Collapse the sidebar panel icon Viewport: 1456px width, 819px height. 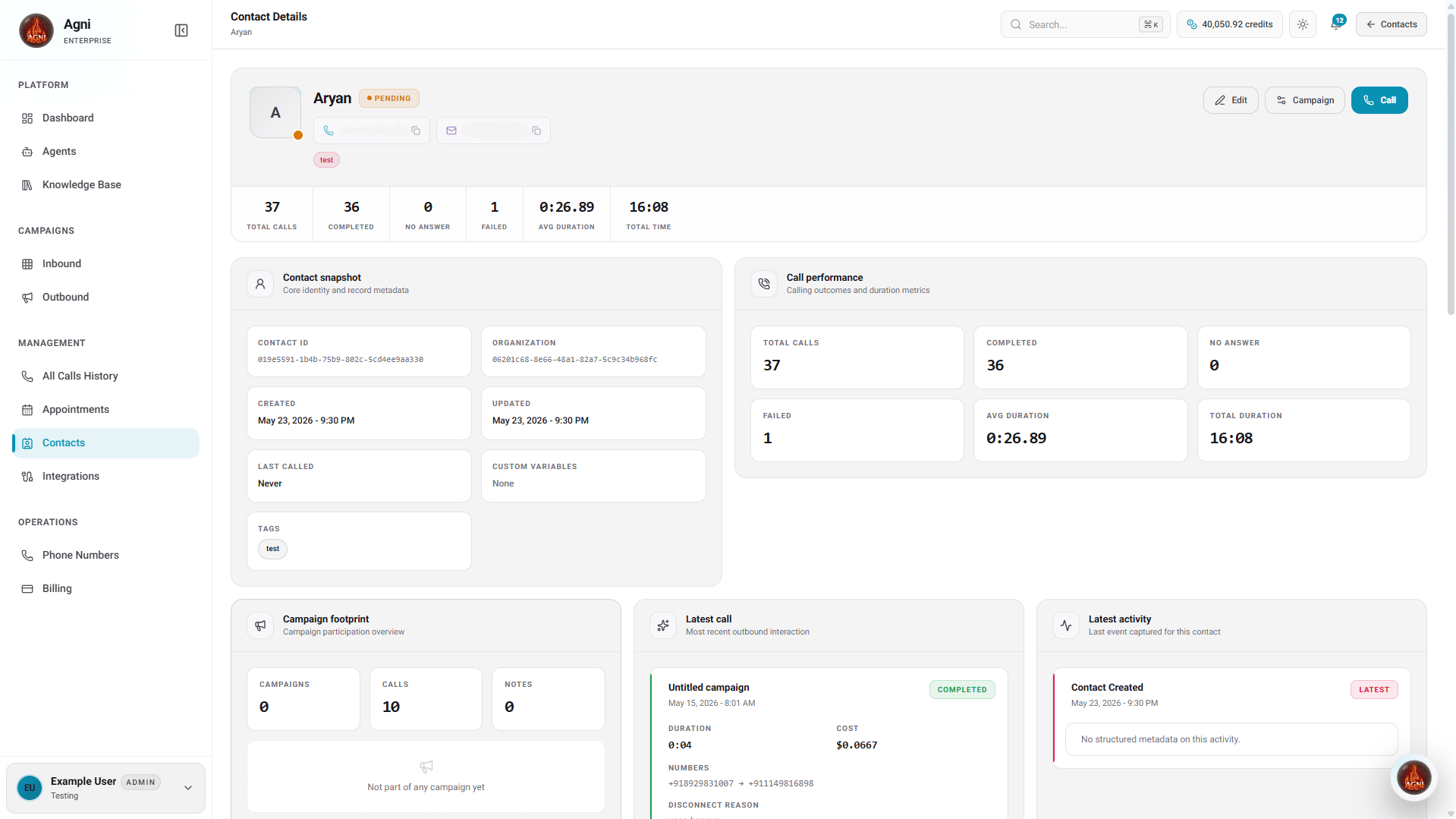point(181,30)
